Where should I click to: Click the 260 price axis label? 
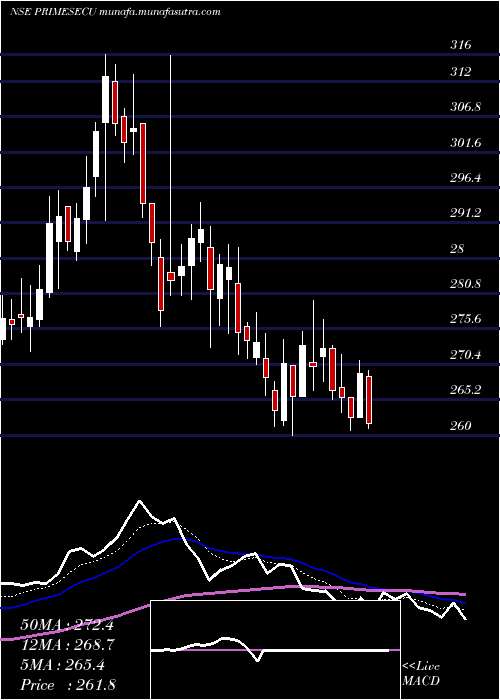pyautogui.click(x=460, y=425)
